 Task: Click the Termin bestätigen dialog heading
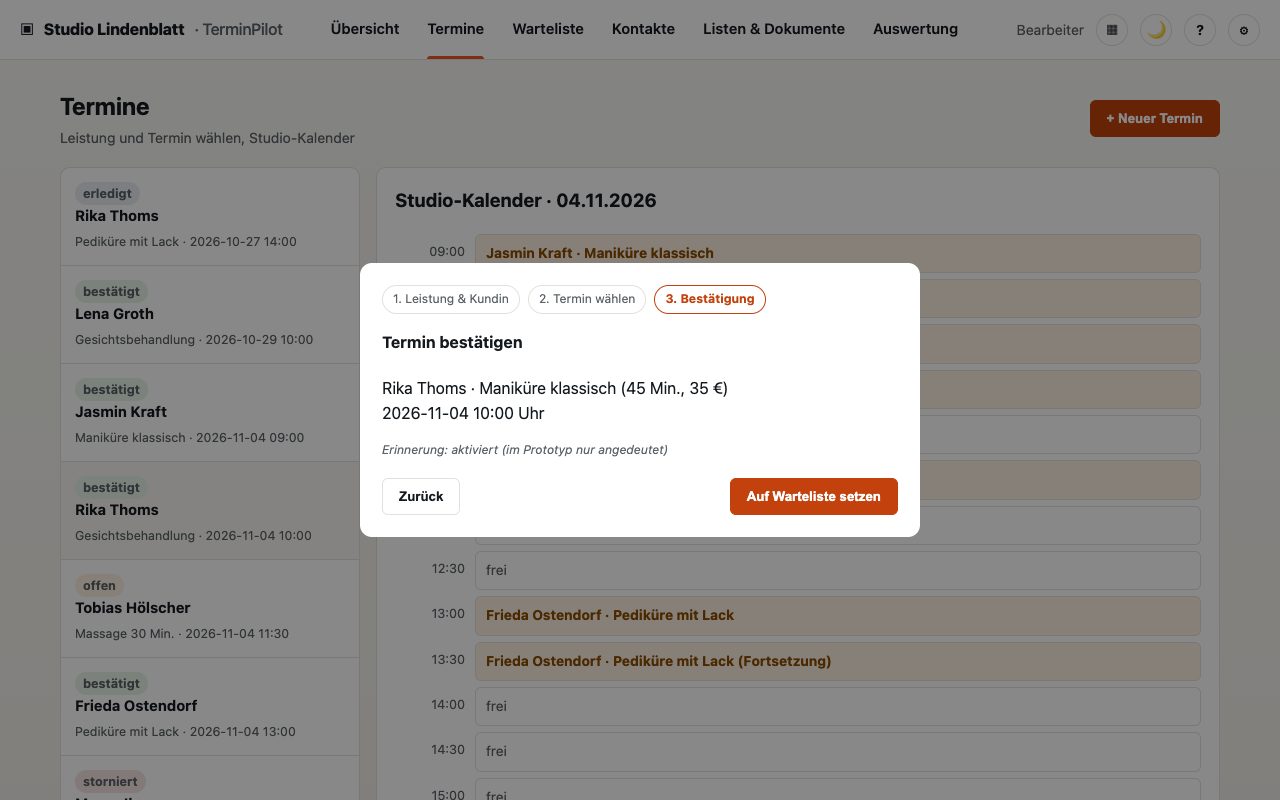(452, 342)
